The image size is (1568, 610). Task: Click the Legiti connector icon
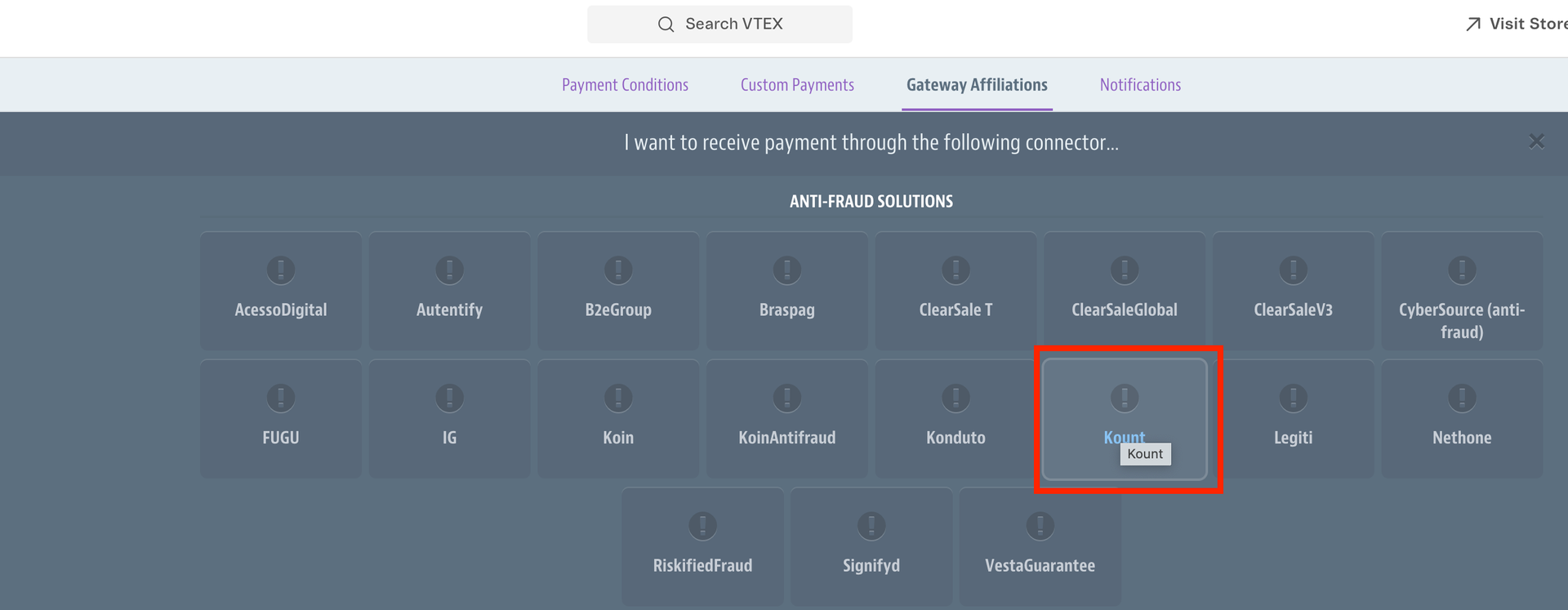click(x=1294, y=398)
